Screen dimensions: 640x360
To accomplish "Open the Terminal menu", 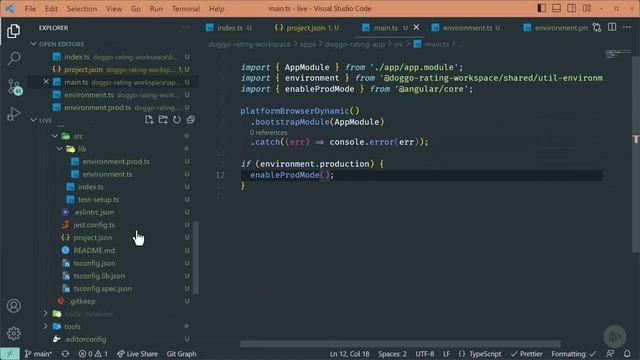I will point(186,9).
